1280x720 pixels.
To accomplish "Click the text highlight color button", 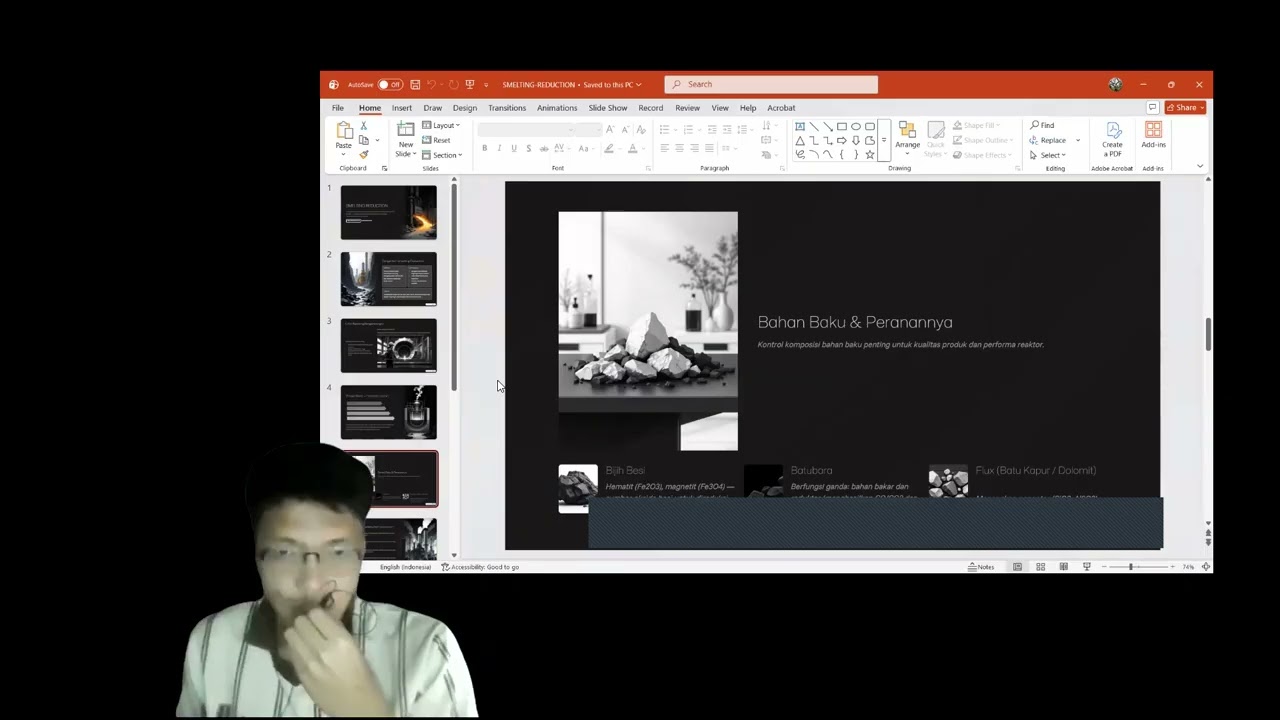I will [609, 148].
